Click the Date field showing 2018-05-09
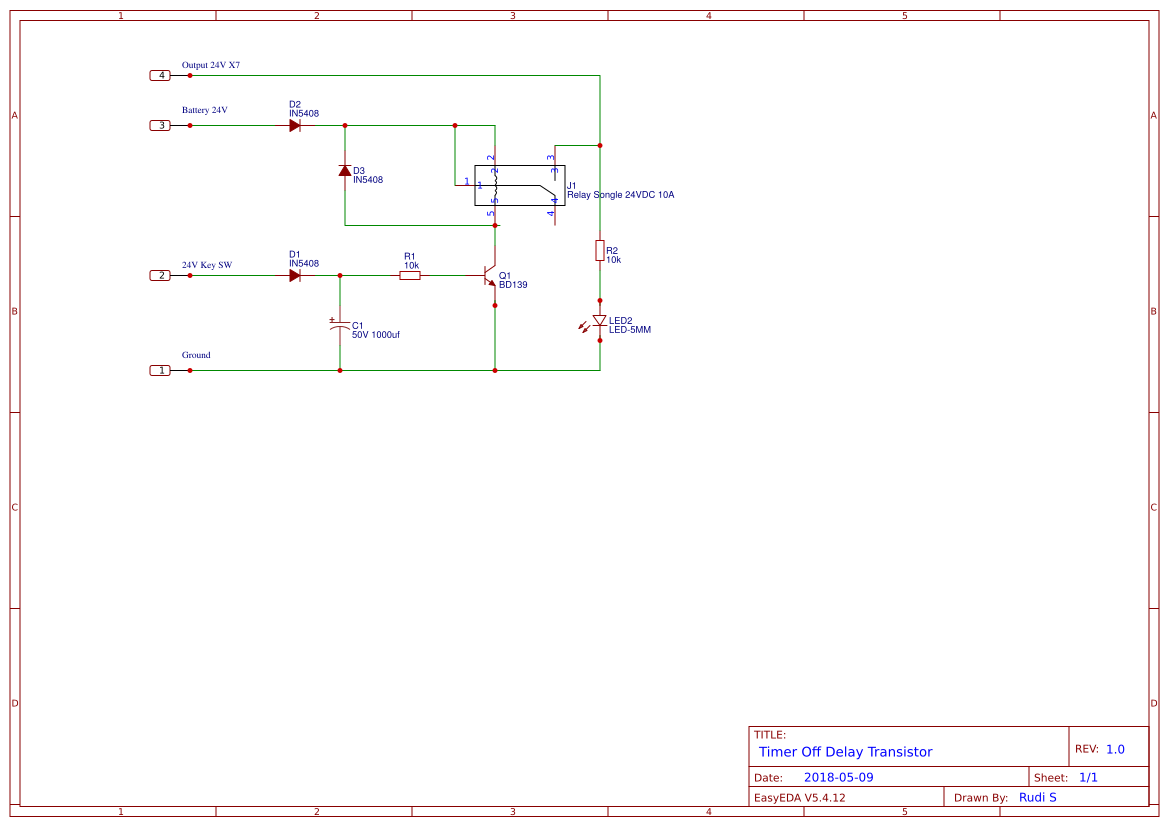 coord(838,777)
